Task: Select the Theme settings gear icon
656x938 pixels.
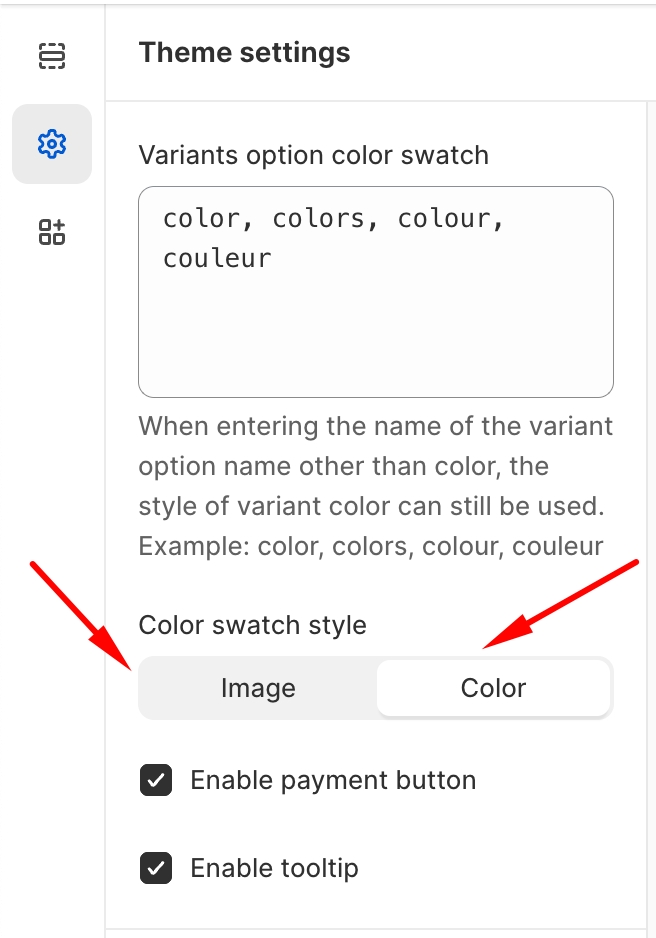Action: click(51, 144)
